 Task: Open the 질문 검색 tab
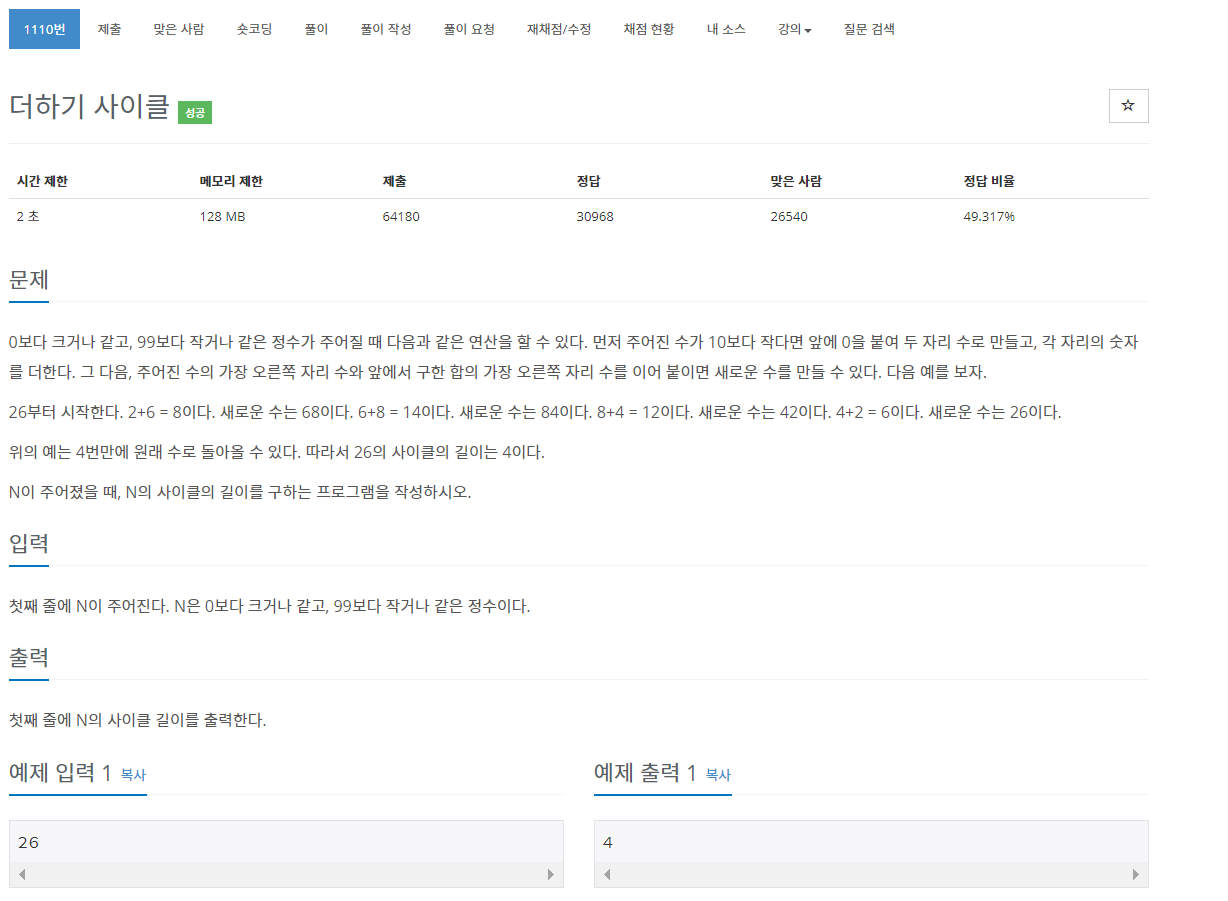869,29
